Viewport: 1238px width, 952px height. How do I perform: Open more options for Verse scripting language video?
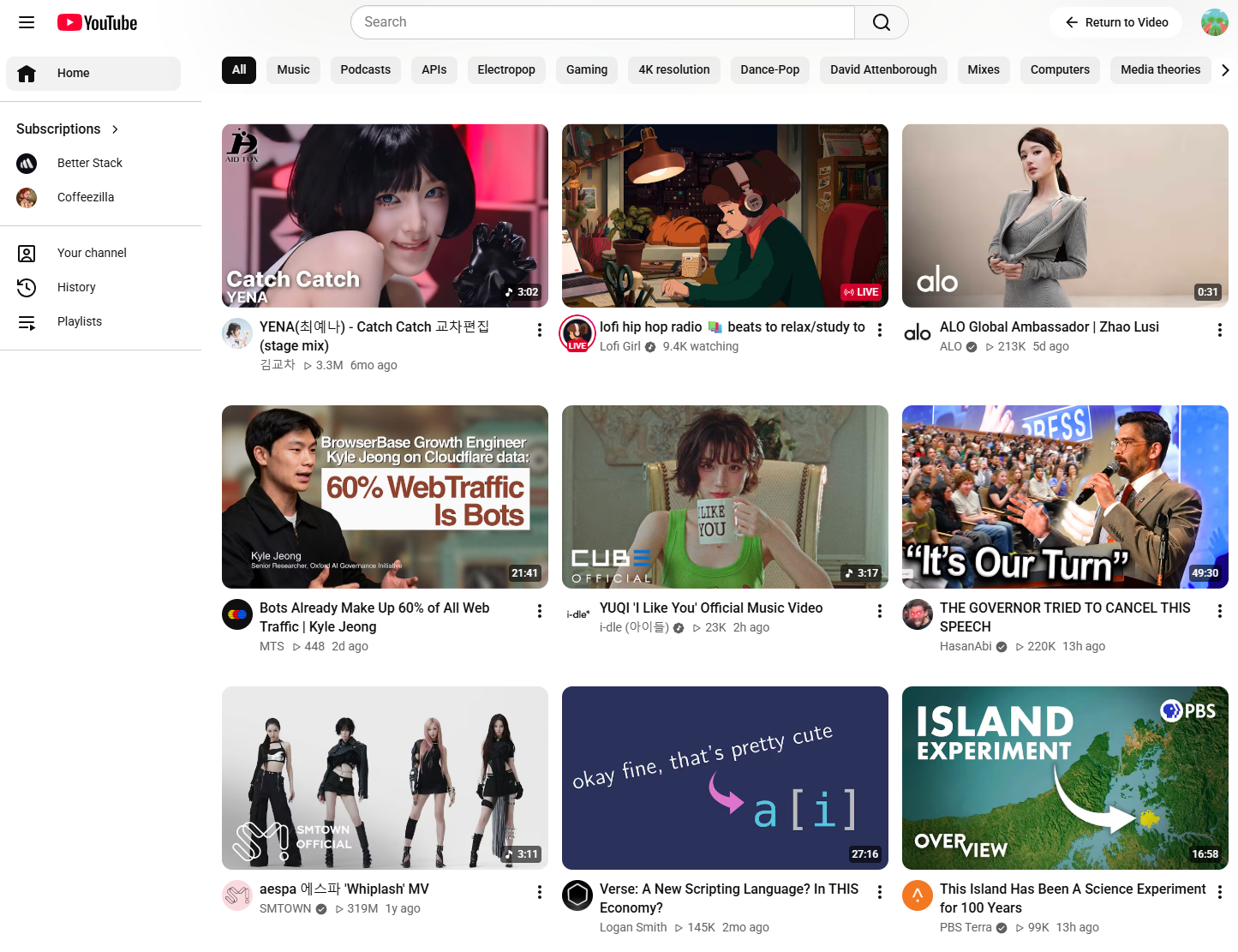(879, 892)
